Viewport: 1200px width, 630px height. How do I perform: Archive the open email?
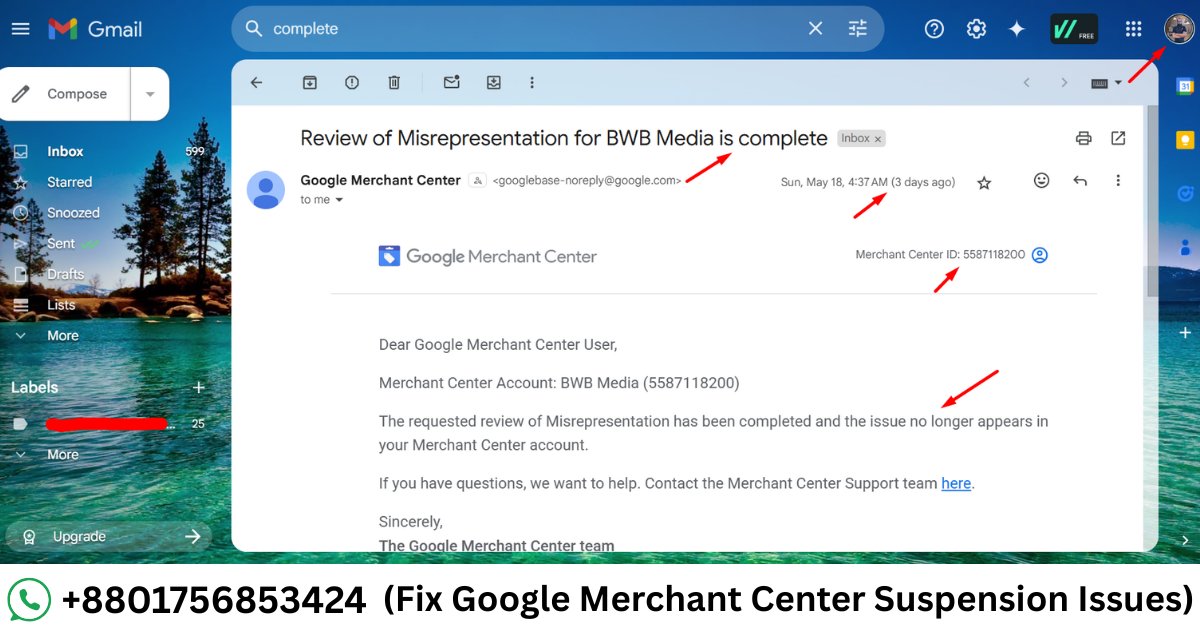point(309,82)
